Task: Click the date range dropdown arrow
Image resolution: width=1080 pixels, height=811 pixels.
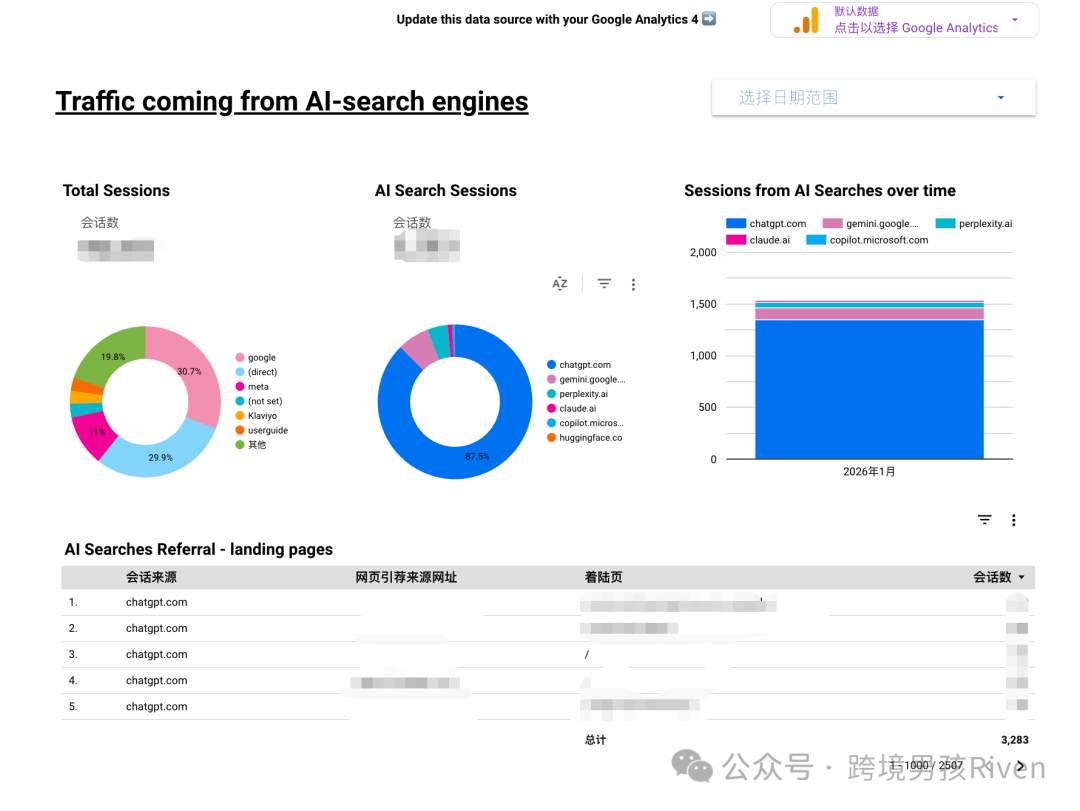Action: (1001, 98)
